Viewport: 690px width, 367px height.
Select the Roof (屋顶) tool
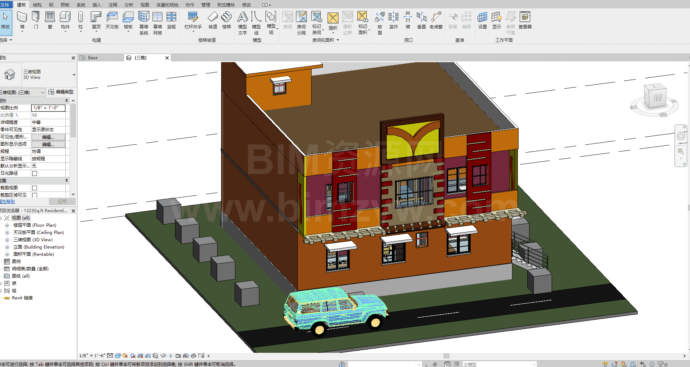96,20
